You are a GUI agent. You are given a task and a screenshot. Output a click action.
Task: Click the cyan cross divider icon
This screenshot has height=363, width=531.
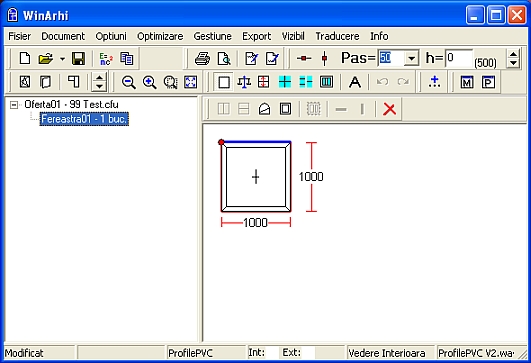click(285, 82)
